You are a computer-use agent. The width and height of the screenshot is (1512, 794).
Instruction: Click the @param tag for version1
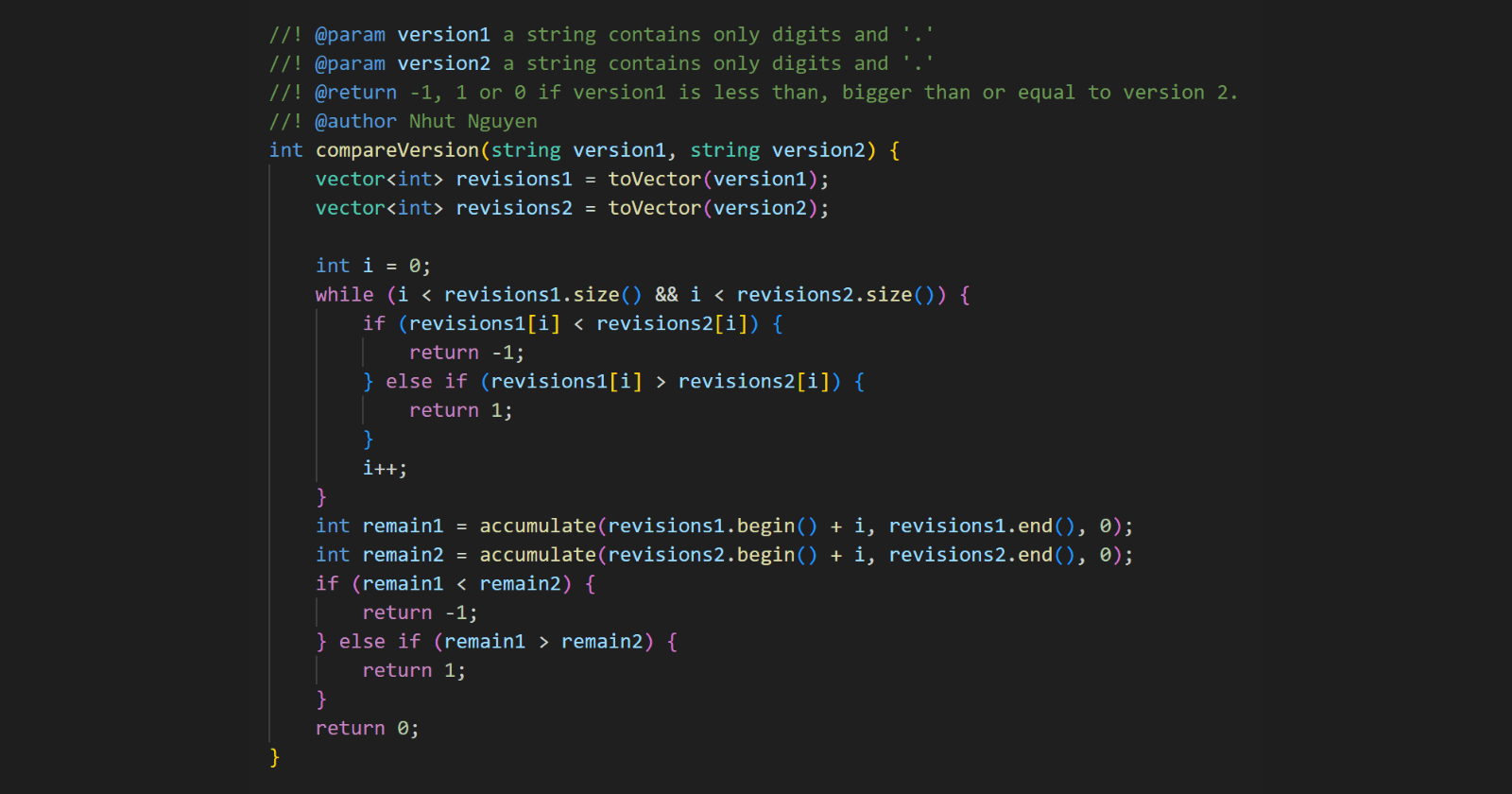350,35
